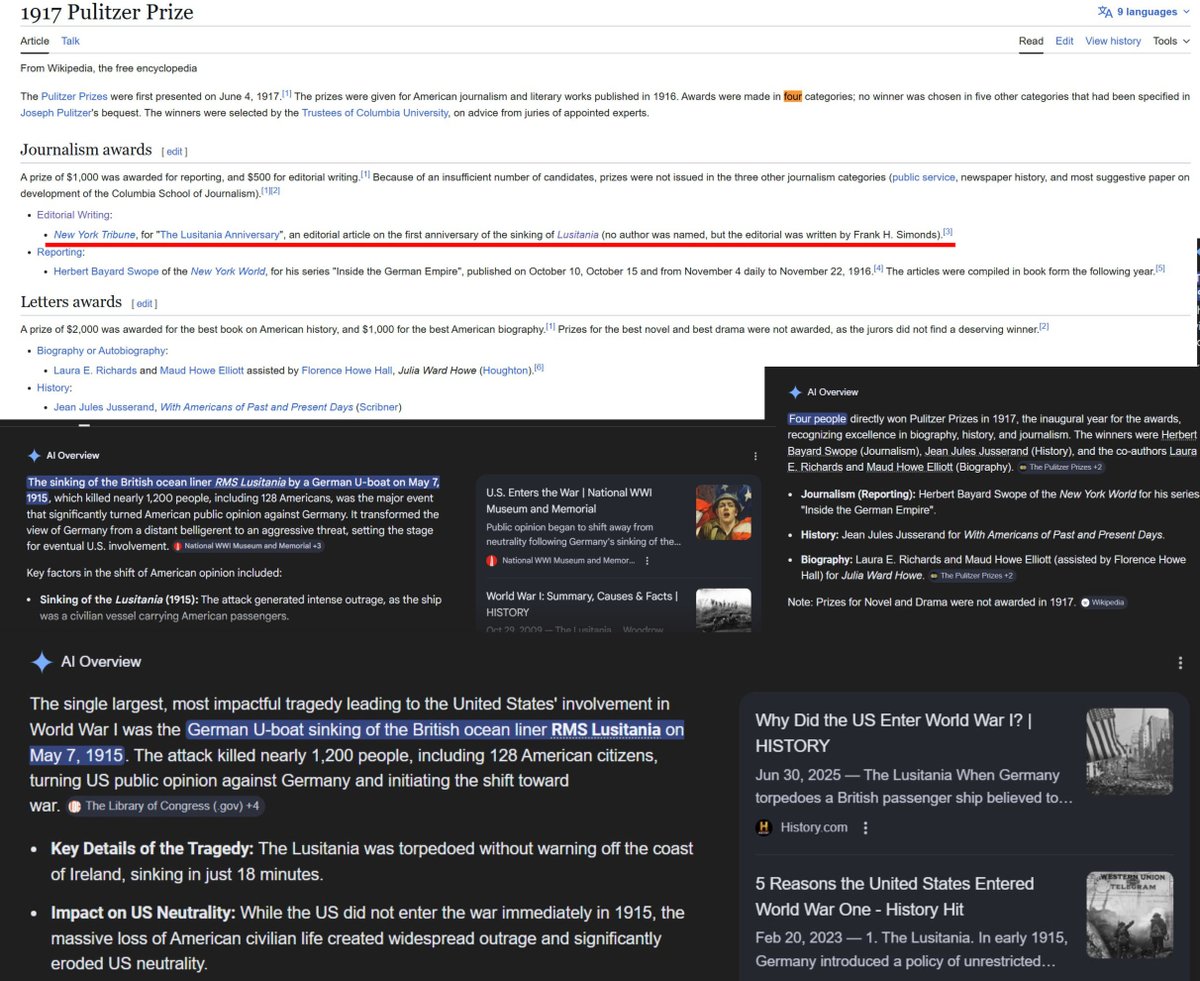The height and width of the screenshot is (981, 1200).
Task: Click citation [6] after Houghton
Action: point(539,368)
